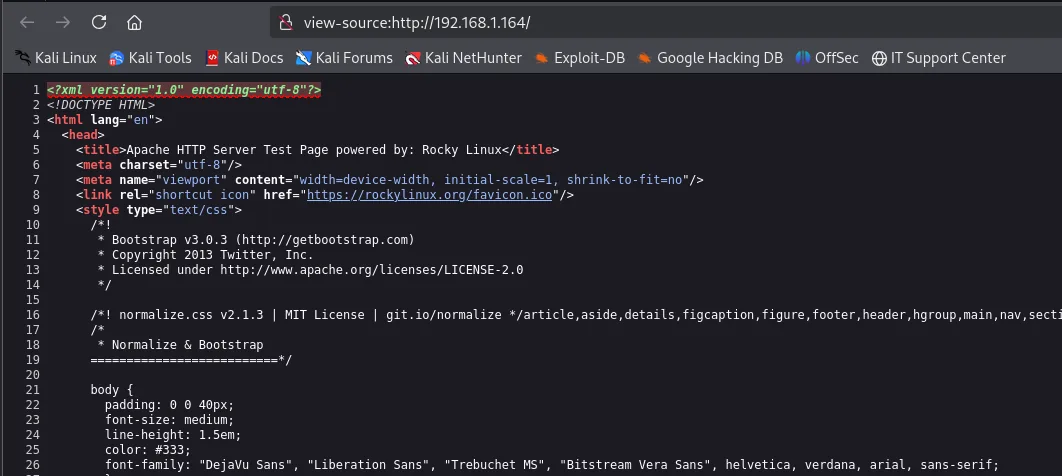Go forward with the forward arrow

pyautogui.click(x=63, y=22)
